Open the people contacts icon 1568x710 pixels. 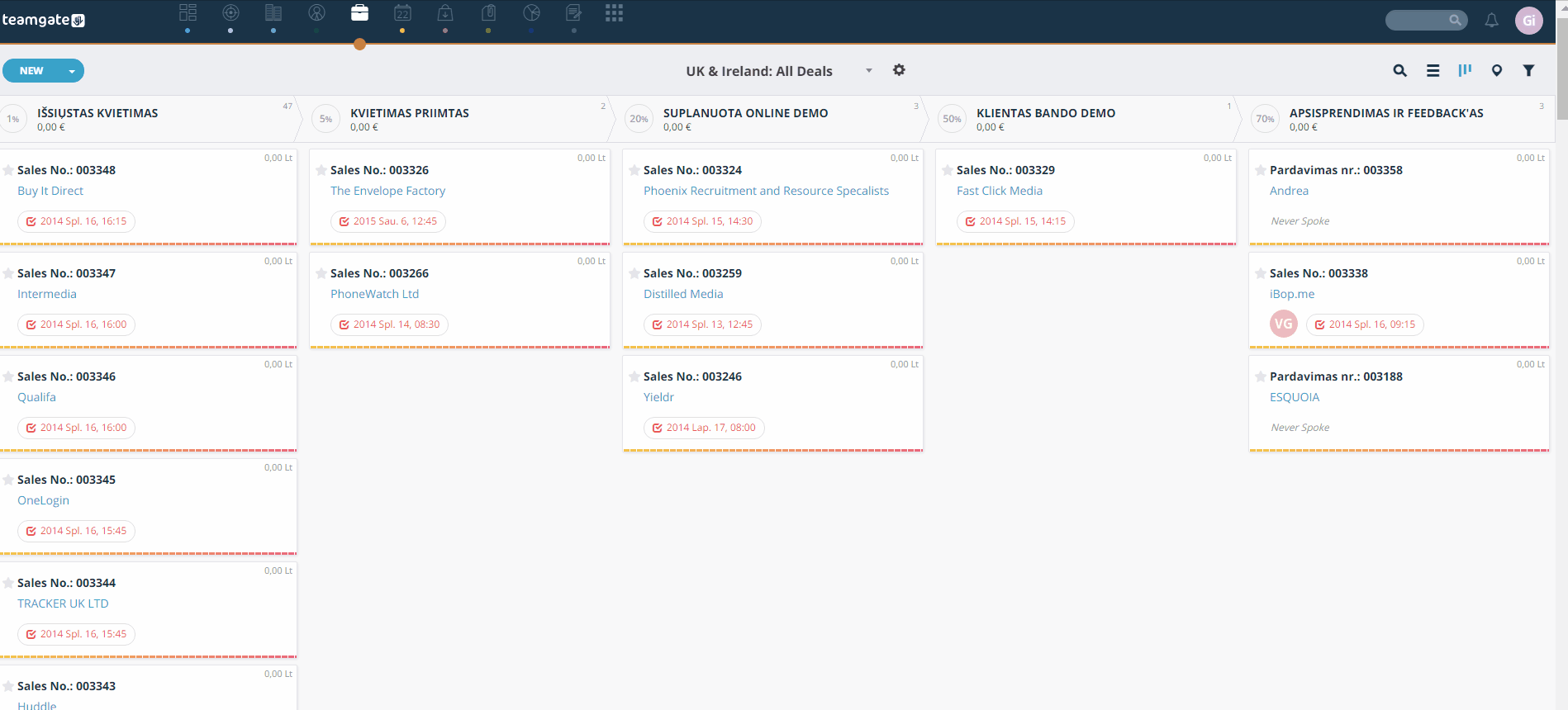coord(316,13)
